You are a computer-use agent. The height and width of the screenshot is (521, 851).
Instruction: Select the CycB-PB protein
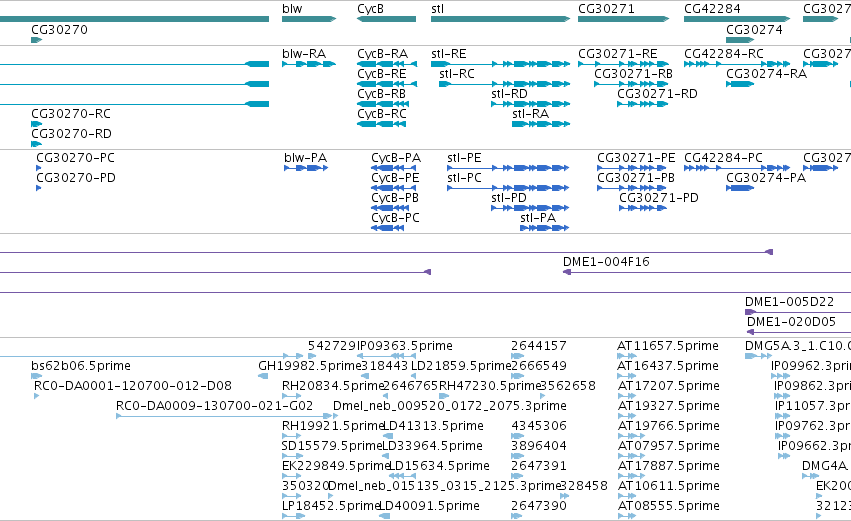coord(390,208)
